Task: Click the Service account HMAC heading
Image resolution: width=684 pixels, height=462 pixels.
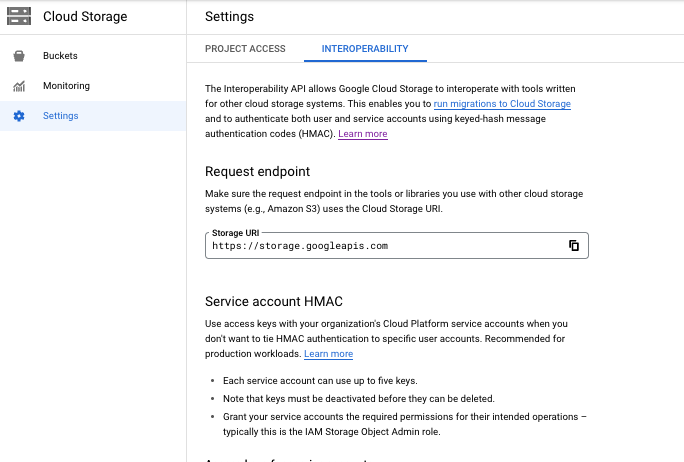Action: coord(274,301)
